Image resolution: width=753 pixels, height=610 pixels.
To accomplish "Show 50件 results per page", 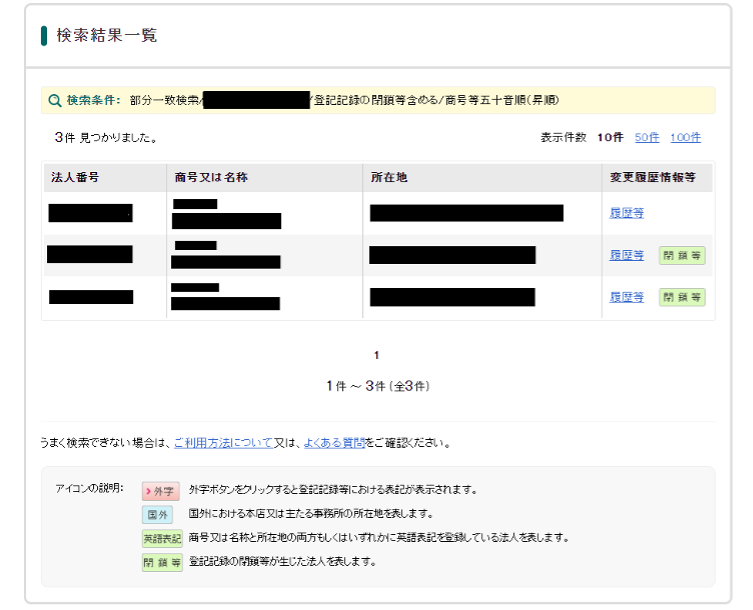I will (647, 138).
